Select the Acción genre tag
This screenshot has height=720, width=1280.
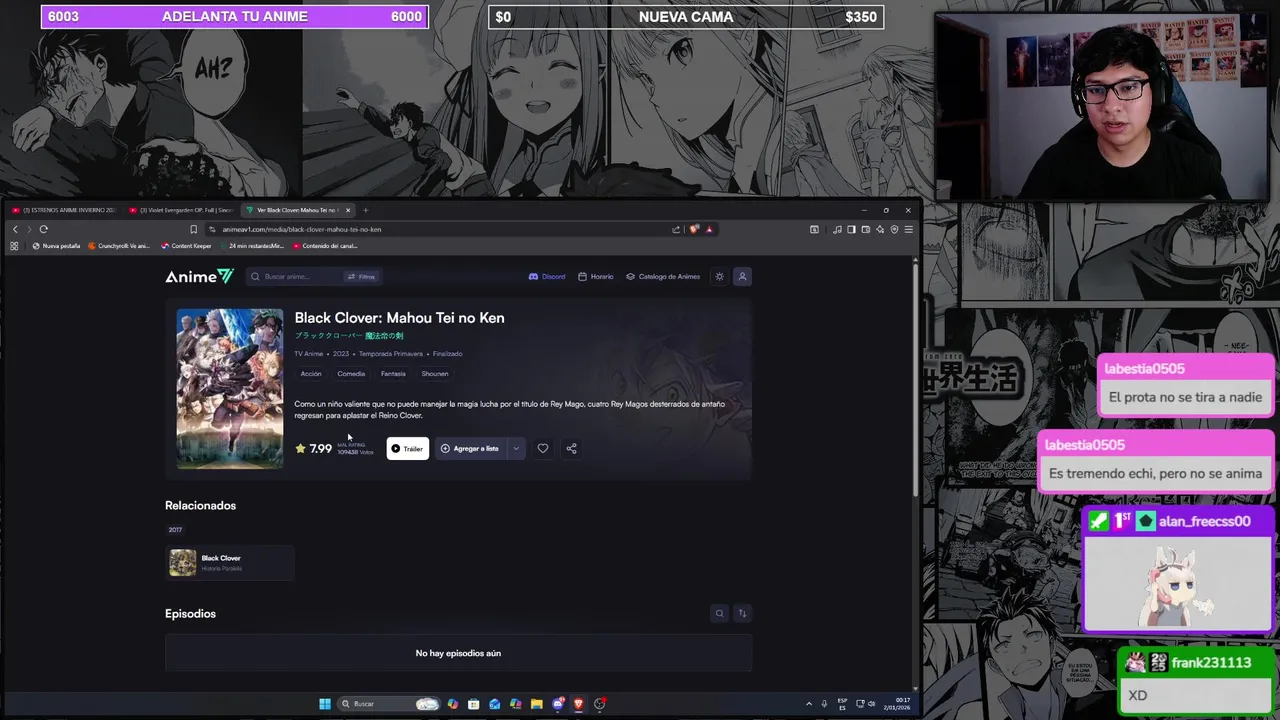click(311, 374)
